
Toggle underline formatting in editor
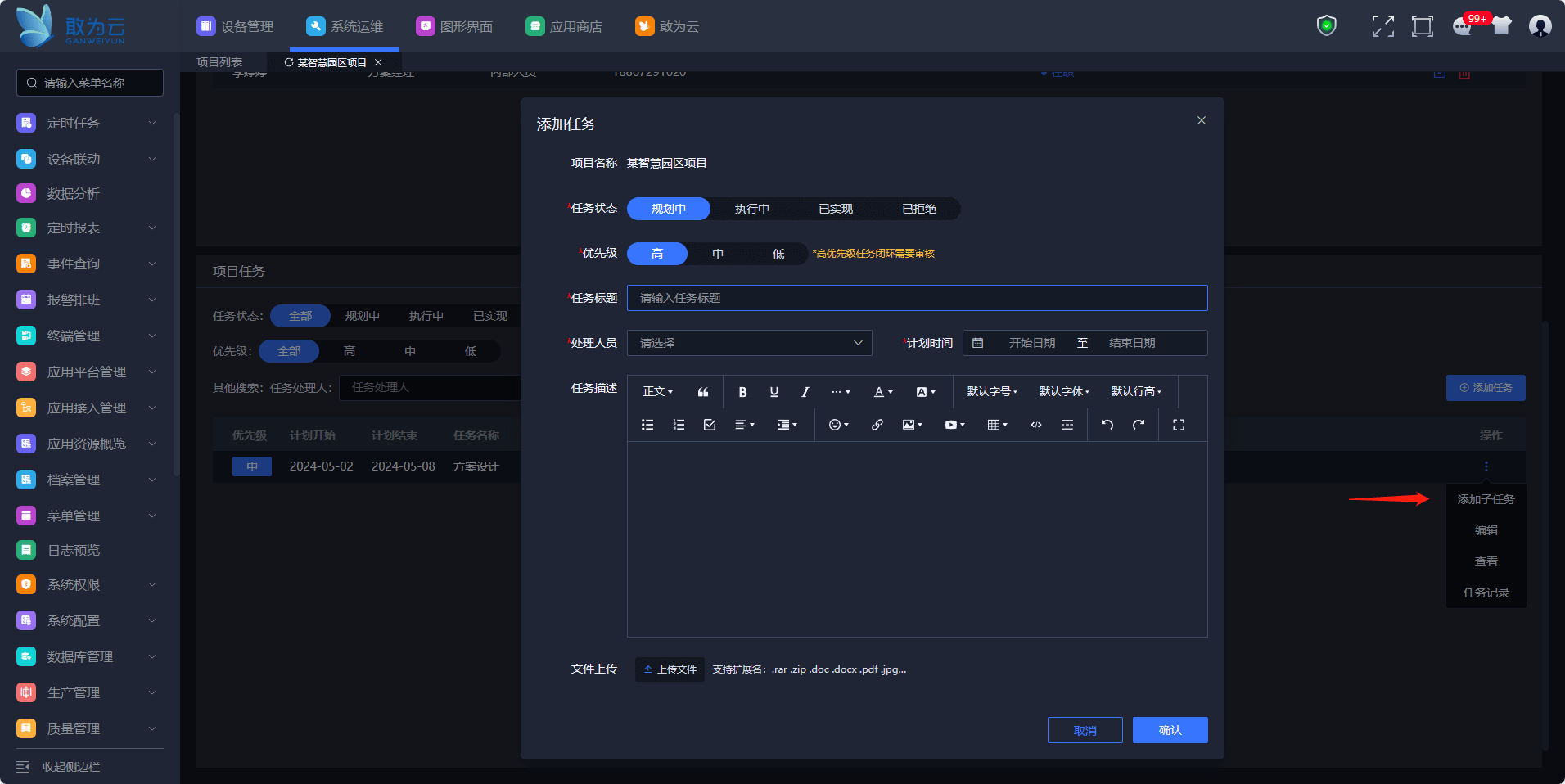tap(773, 392)
